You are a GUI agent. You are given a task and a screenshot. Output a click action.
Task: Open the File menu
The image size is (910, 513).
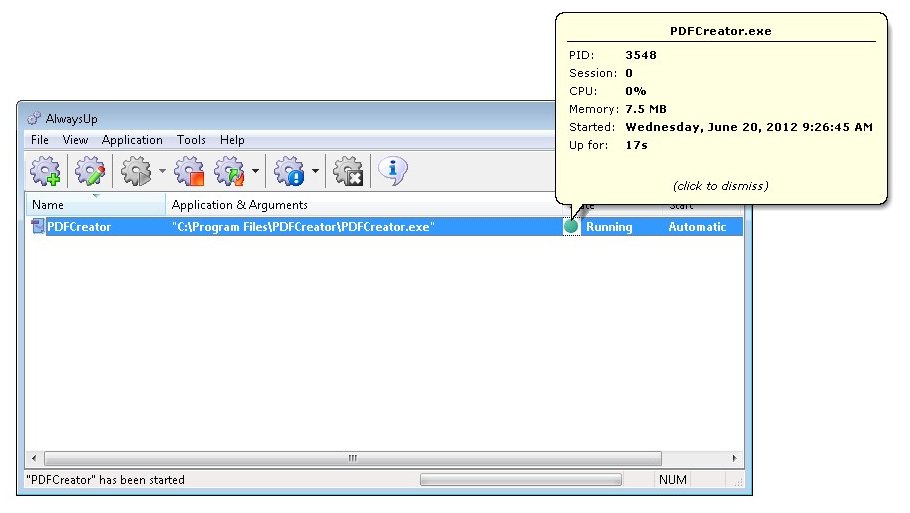coord(39,140)
